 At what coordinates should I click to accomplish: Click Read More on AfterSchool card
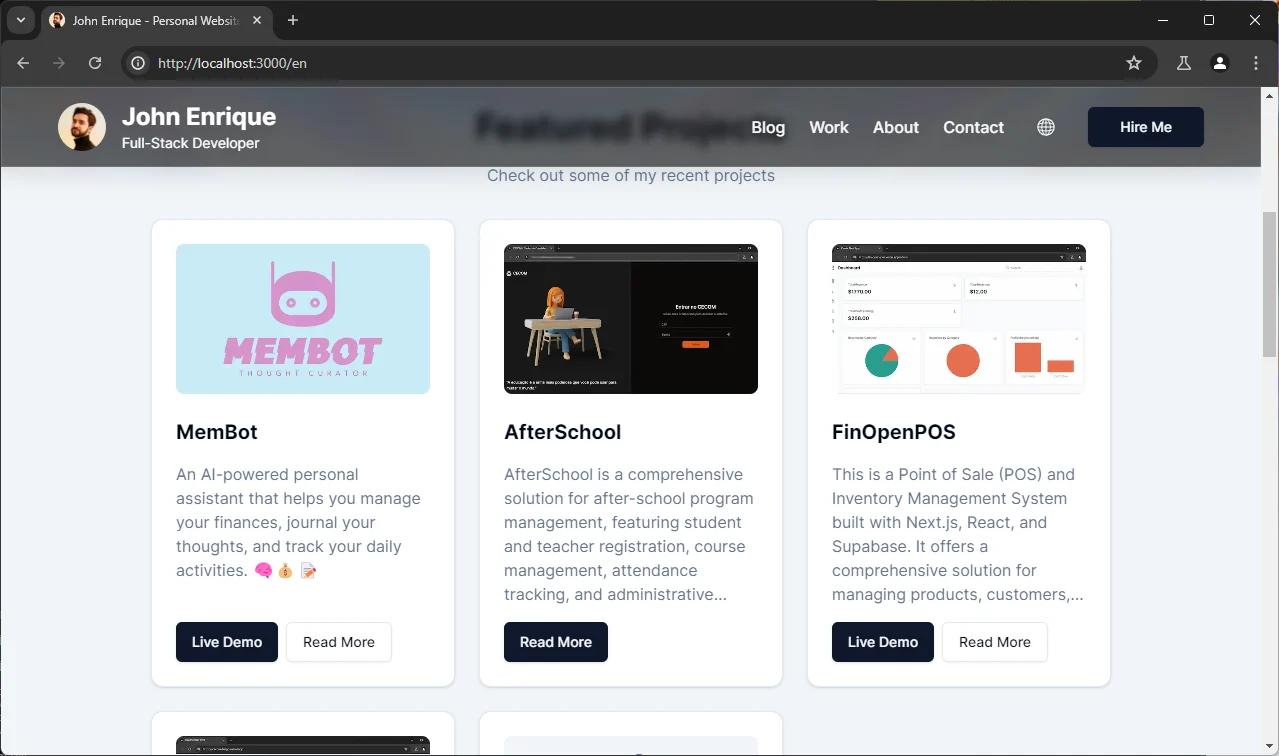coord(556,642)
